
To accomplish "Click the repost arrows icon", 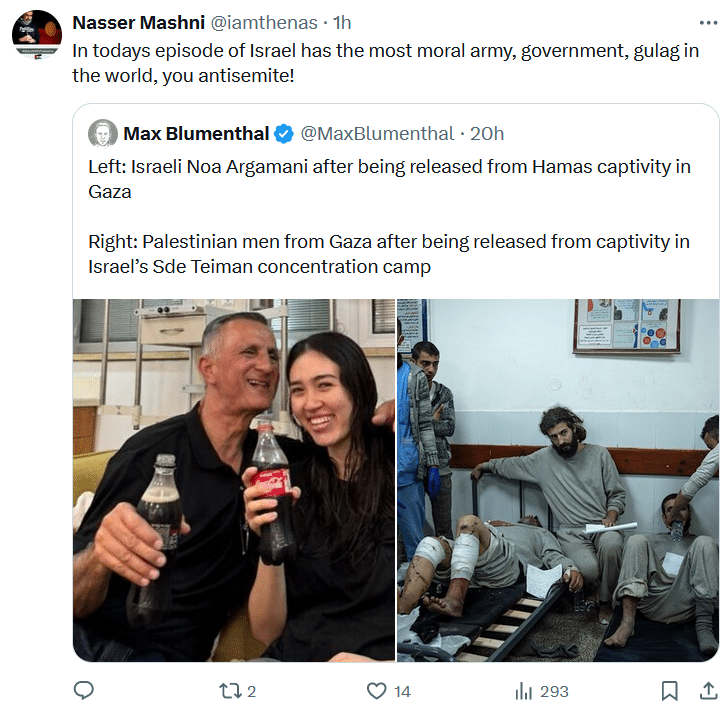I will click(230, 691).
